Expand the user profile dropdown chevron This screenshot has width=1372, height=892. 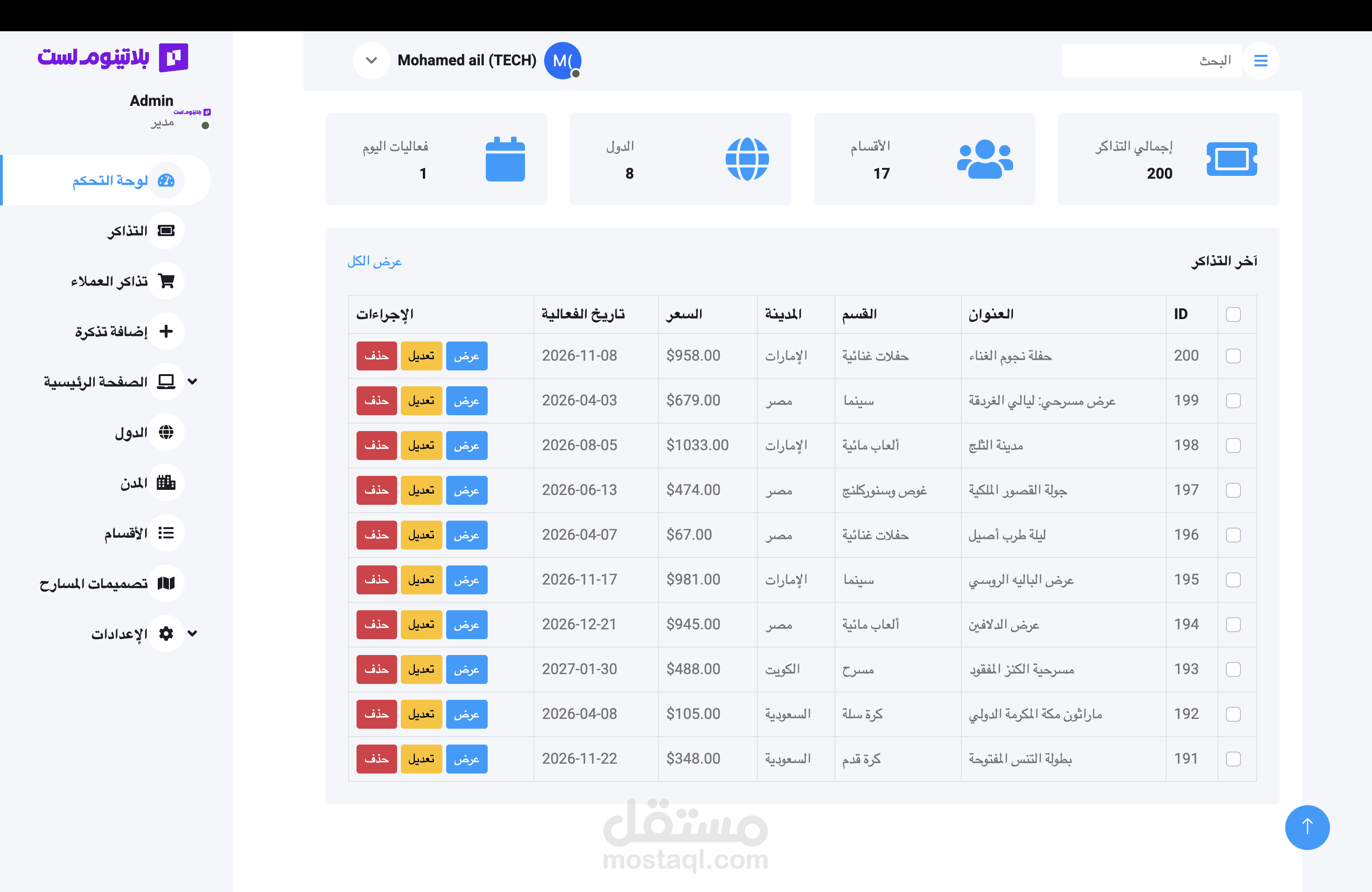[371, 61]
